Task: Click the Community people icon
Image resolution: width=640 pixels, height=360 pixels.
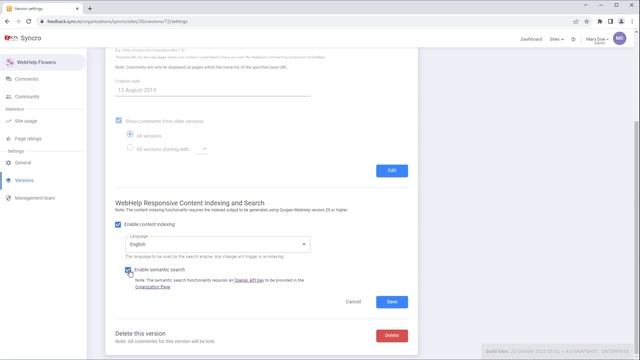Action: click(9, 97)
